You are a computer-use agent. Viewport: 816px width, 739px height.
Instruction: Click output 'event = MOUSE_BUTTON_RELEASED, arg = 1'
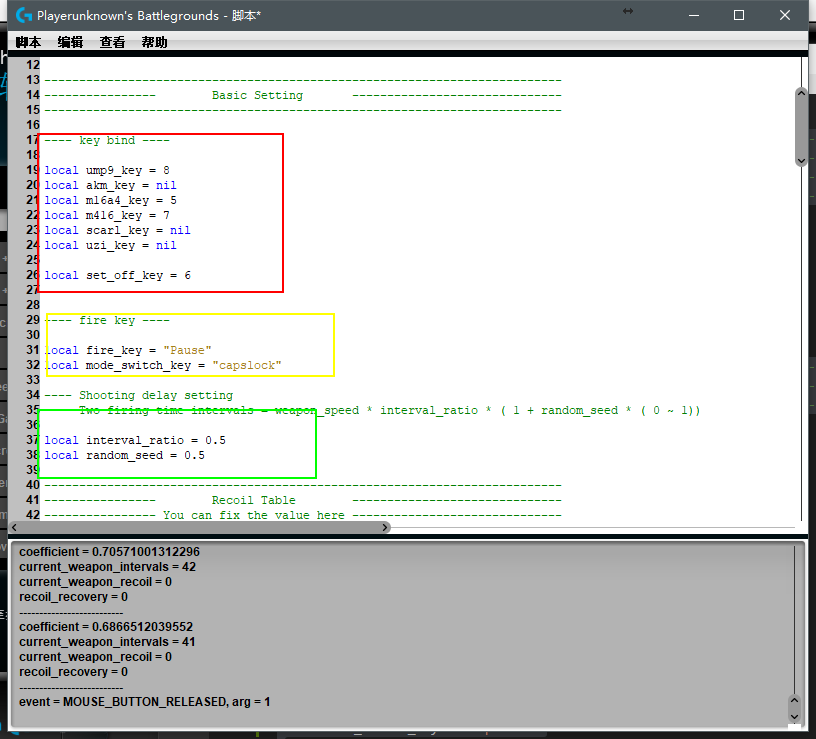point(145,702)
